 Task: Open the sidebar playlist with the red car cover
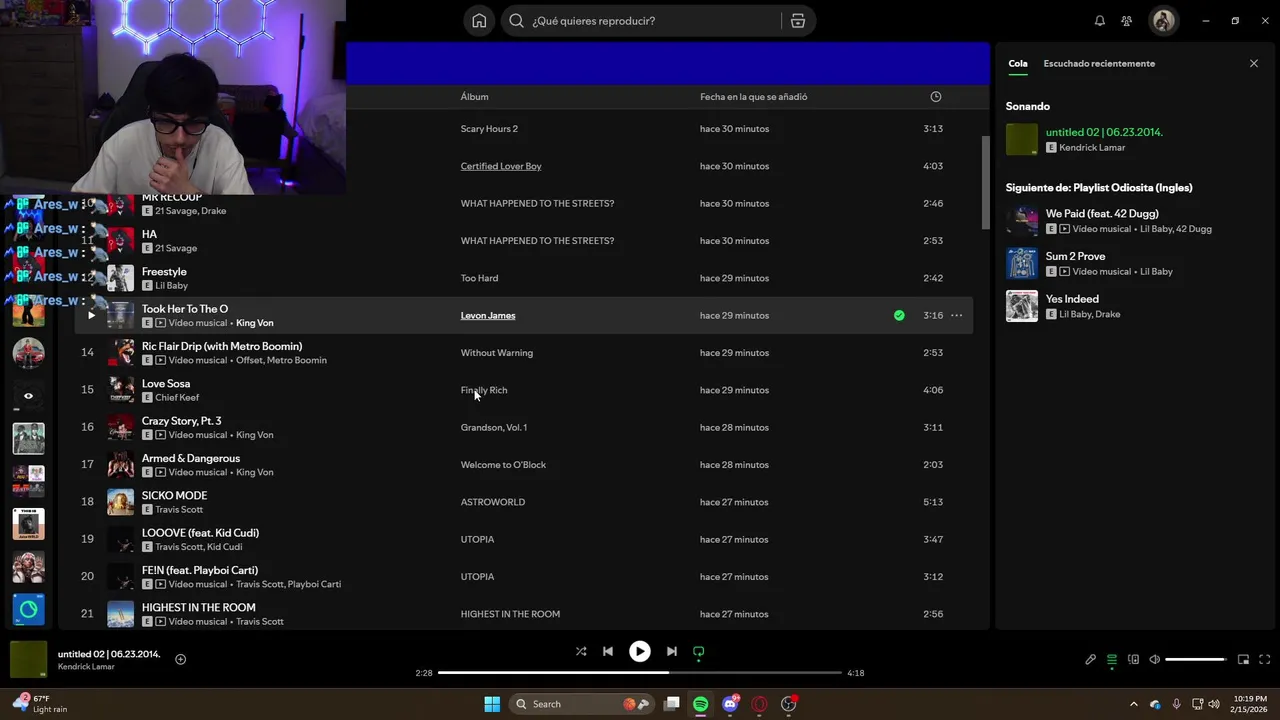28,353
